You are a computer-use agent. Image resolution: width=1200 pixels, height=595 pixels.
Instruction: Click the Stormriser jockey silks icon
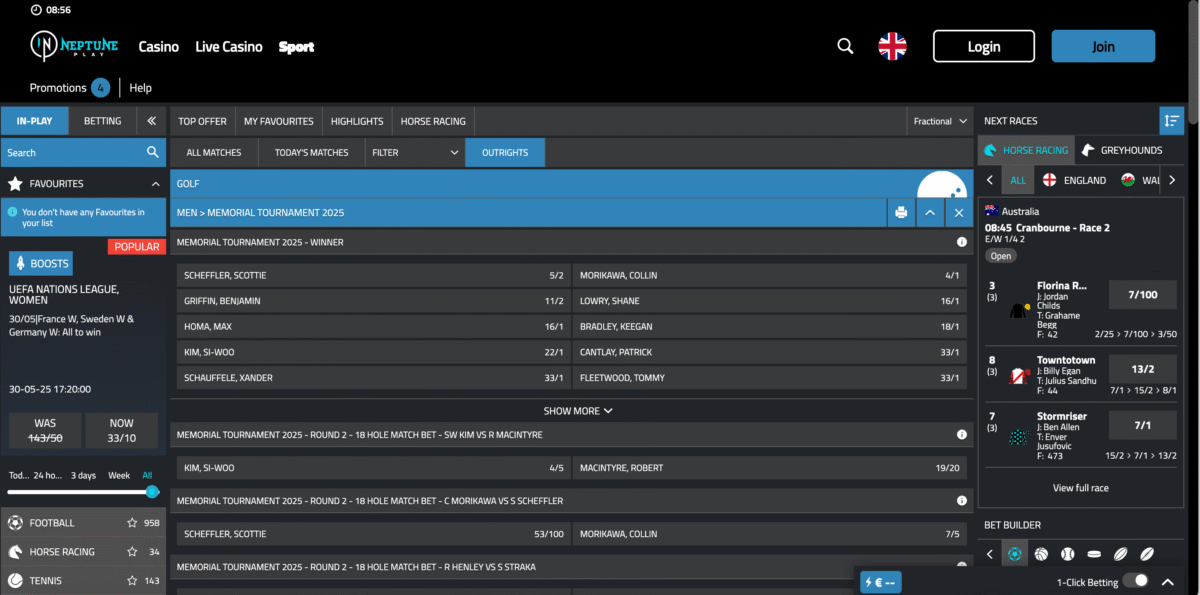point(1020,436)
